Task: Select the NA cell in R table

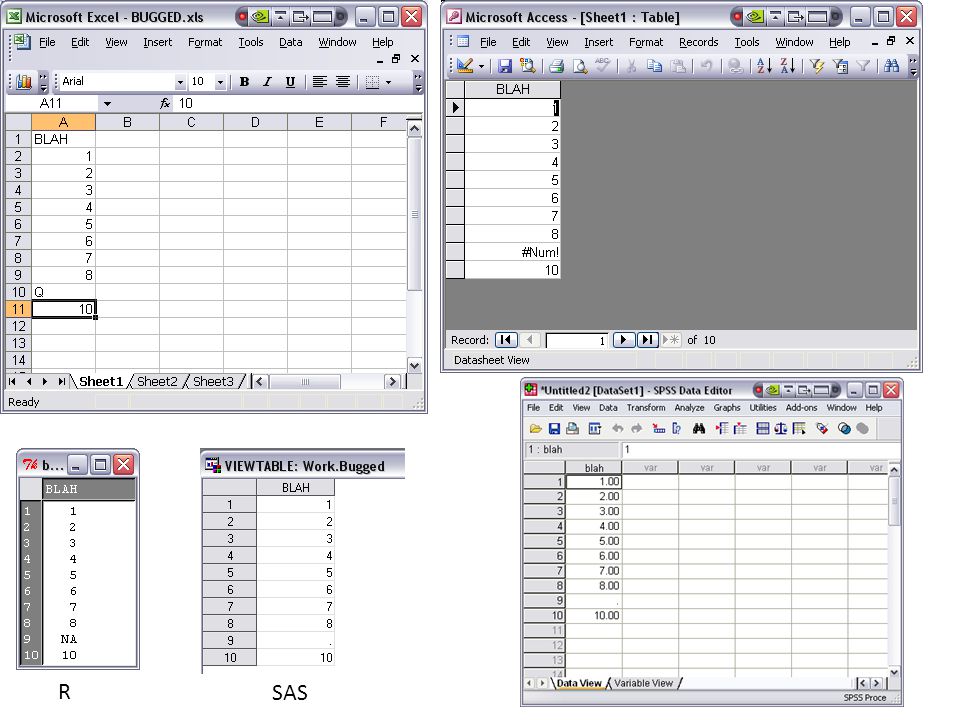Action: click(x=69, y=639)
